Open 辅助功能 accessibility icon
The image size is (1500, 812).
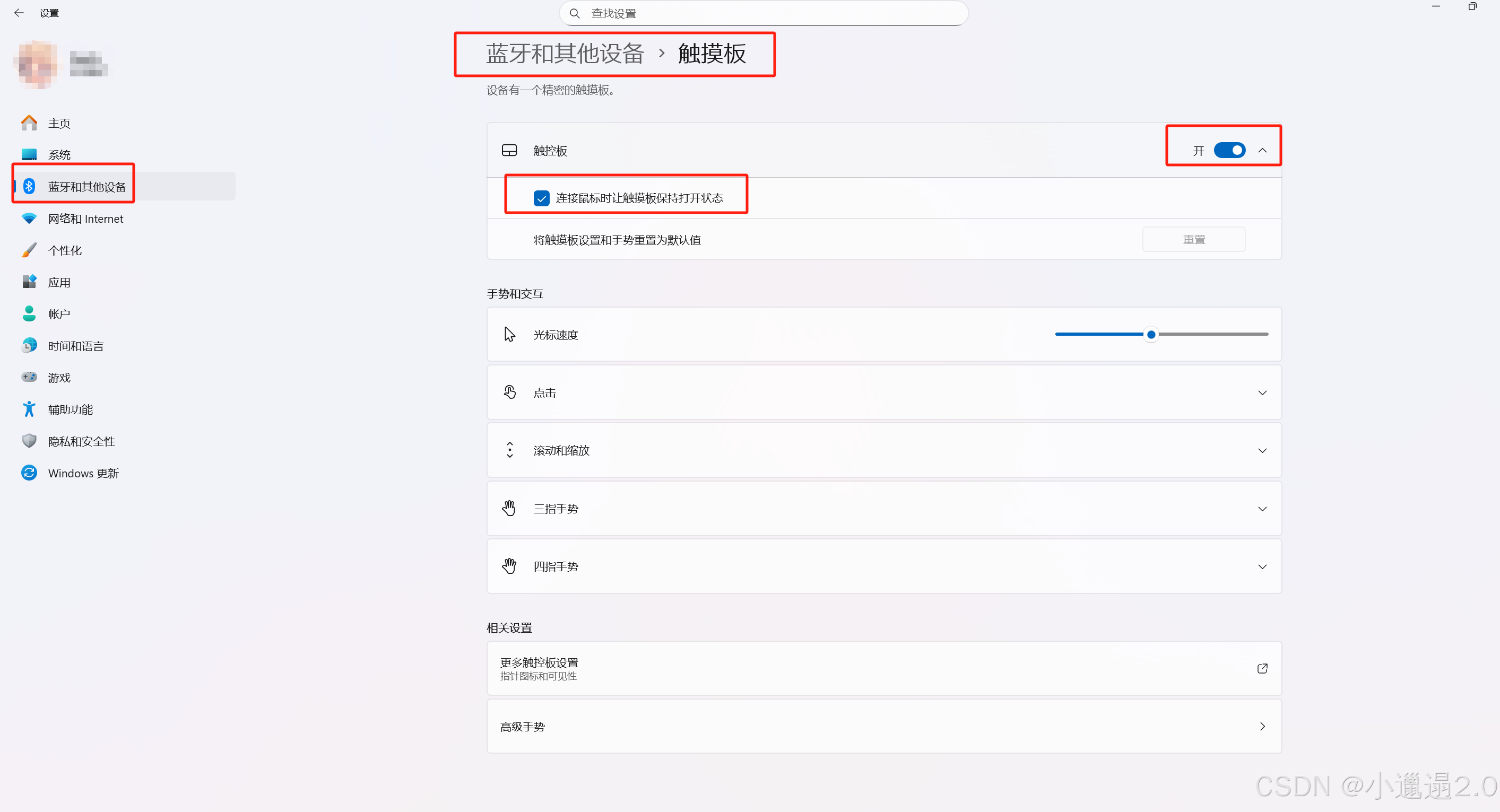(29, 409)
